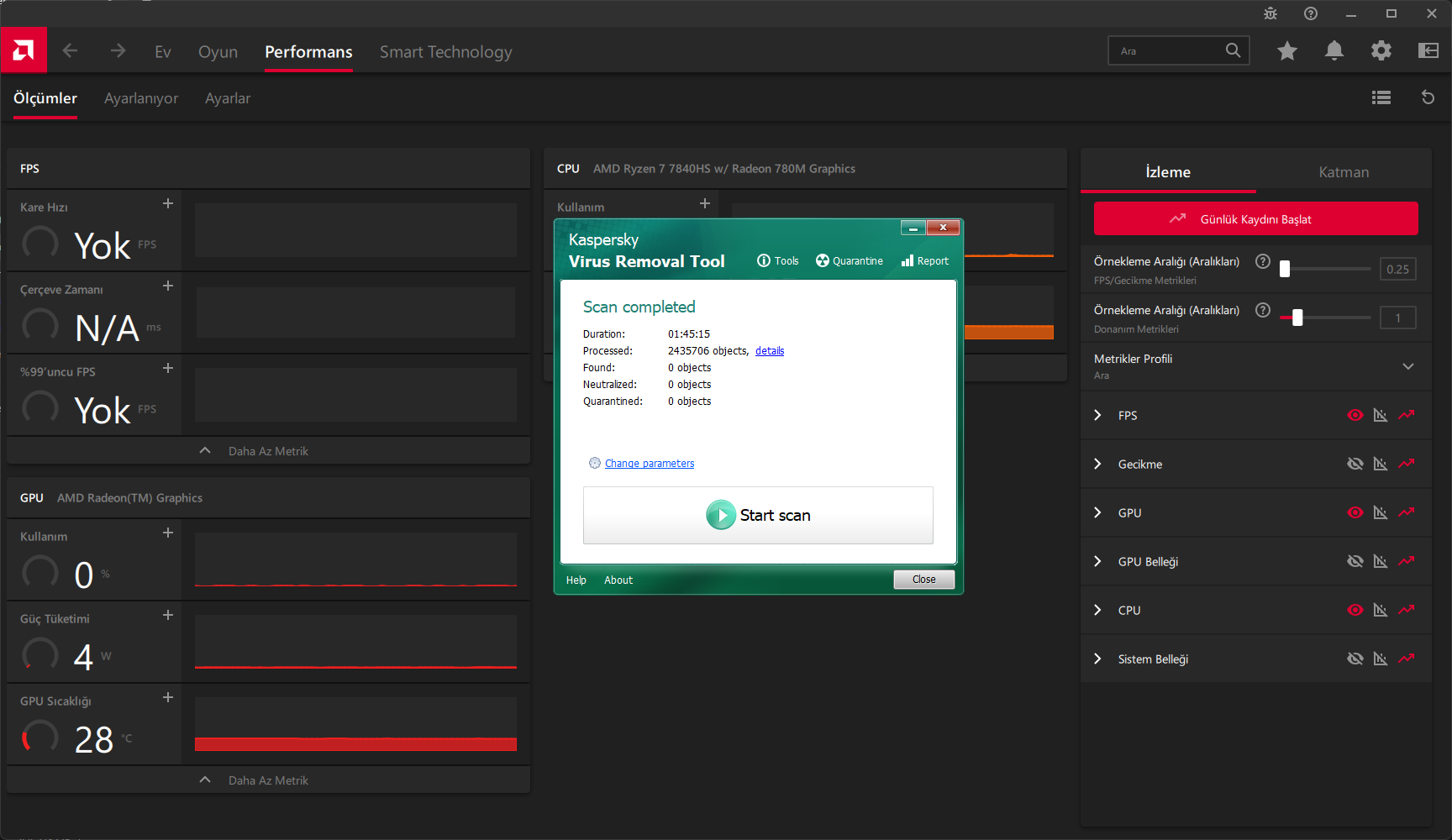Show Sistem Belleği metrics via eye icon
Screen dimensions: 1452x840
pos(1355,659)
